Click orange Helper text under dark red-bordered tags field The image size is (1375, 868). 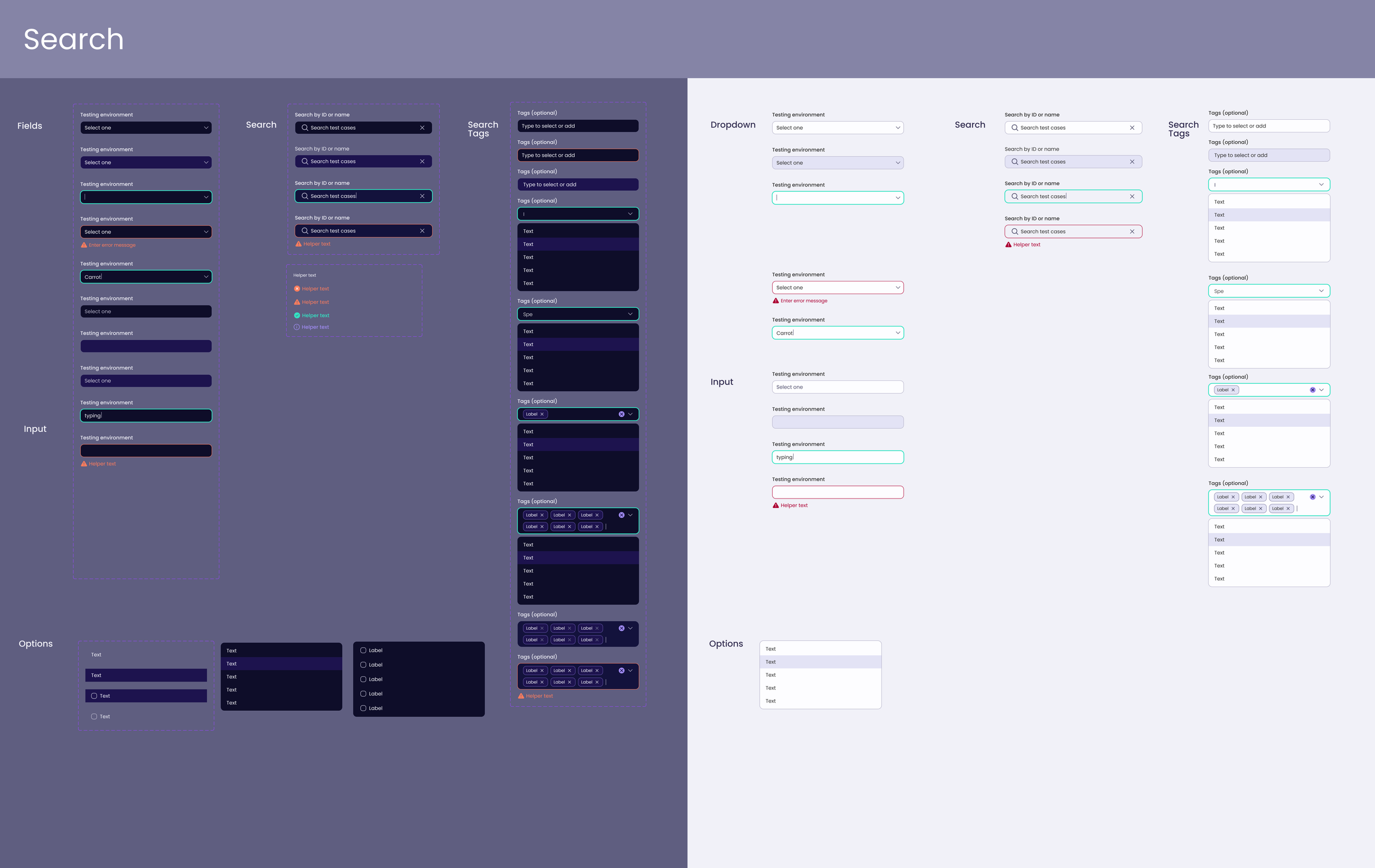click(x=539, y=696)
